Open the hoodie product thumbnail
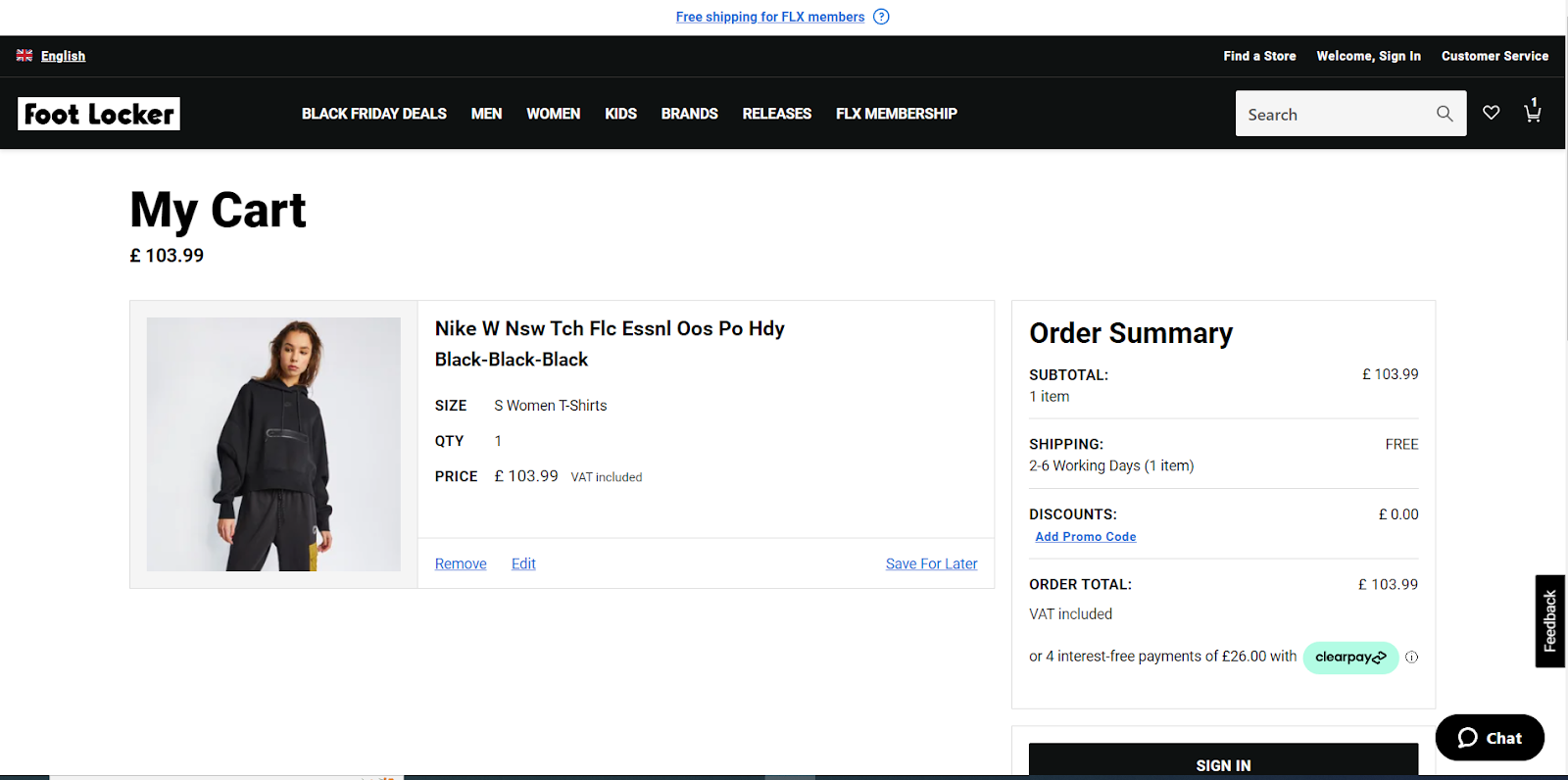 tap(273, 444)
